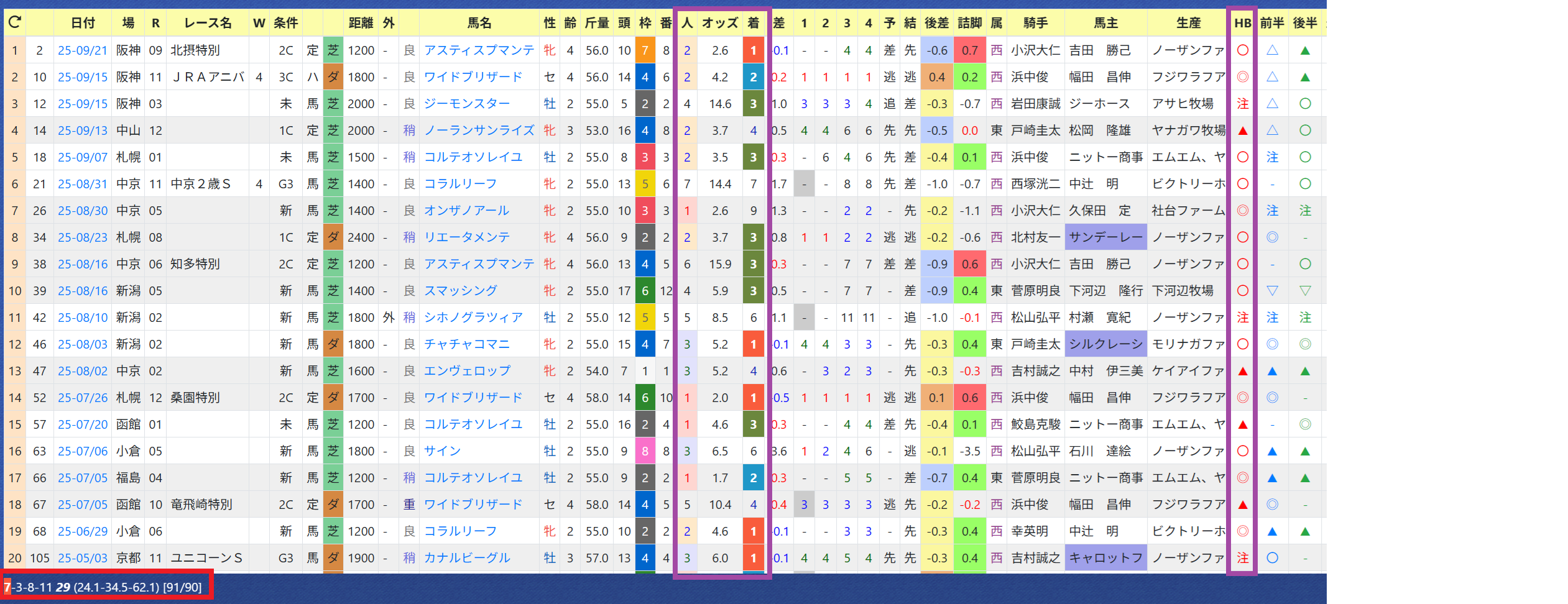Image resolution: width=1568 pixels, height=604 pixels.
Task: Click jockey cell 鮫島克駿
Action: pyautogui.click(x=1036, y=424)
